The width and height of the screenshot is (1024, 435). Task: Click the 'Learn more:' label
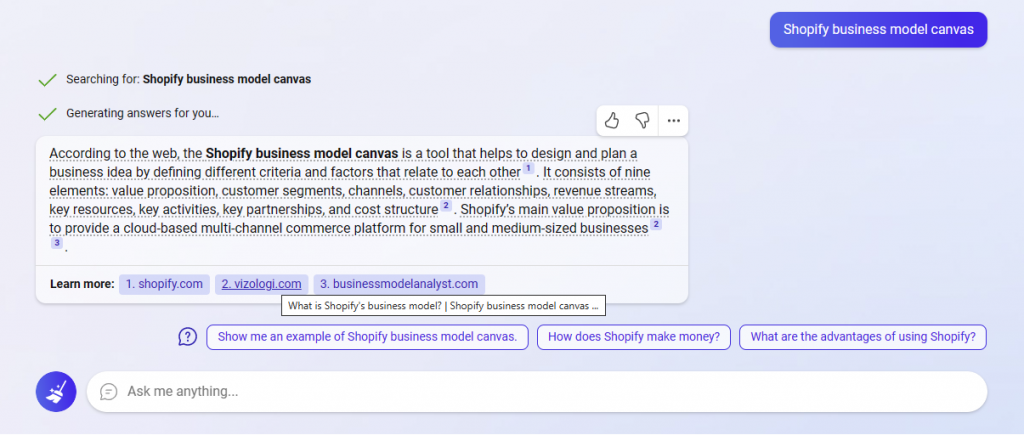coord(82,284)
